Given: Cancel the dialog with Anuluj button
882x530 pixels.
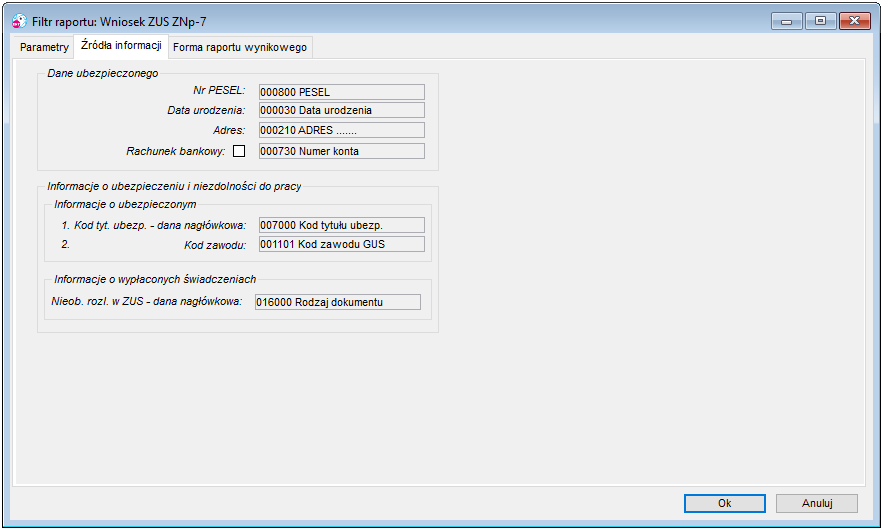Looking at the screenshot, I should click(817, 504).
